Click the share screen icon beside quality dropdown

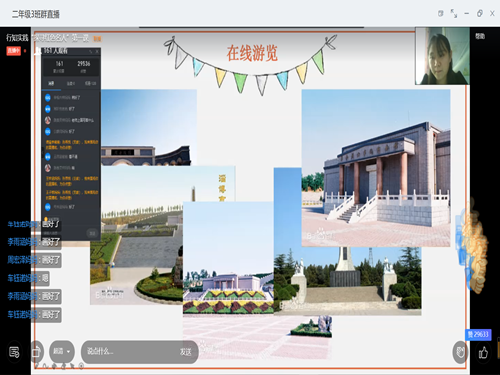click(x=36, y=352)
